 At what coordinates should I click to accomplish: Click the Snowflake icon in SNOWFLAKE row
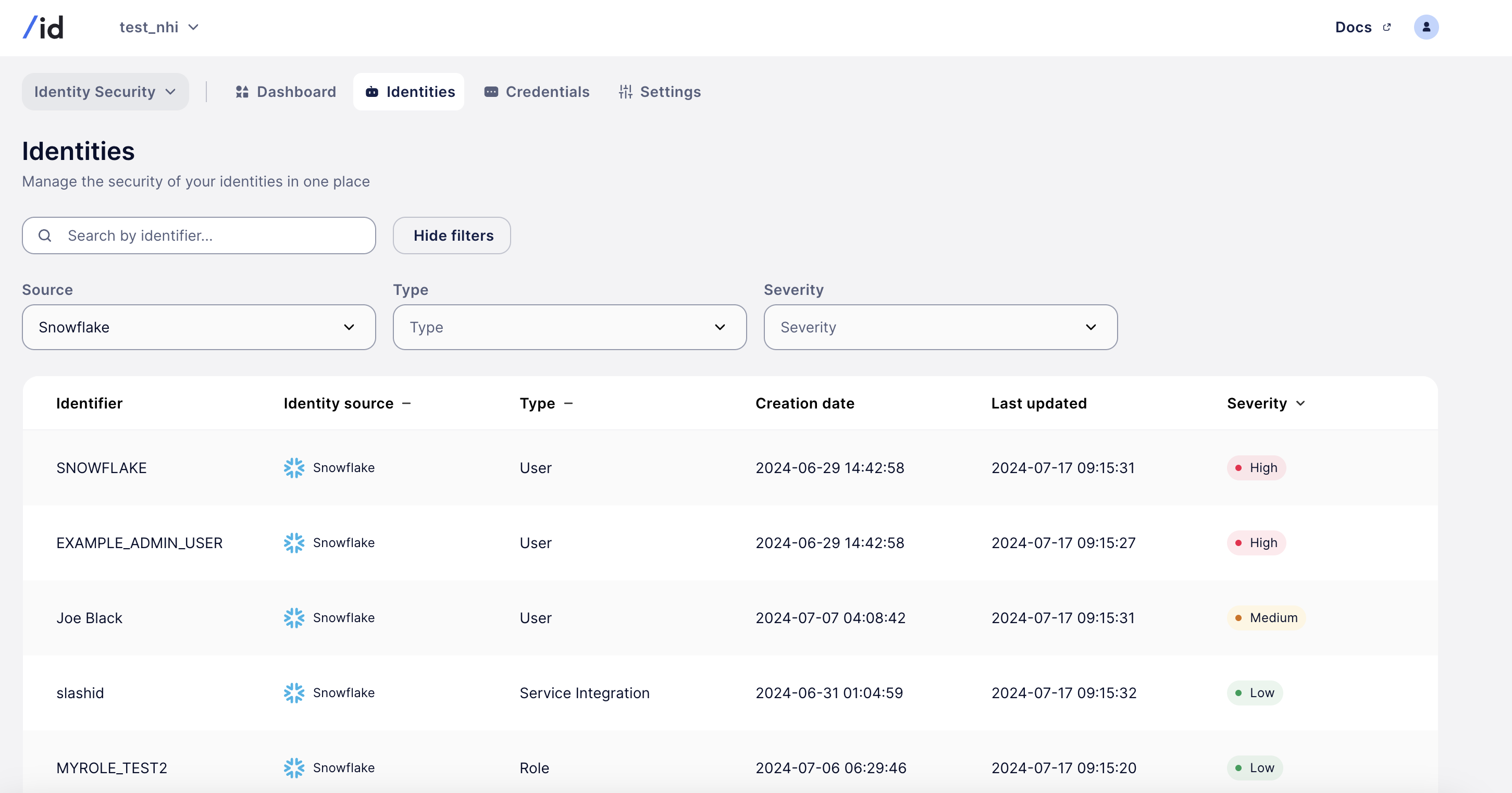pyautogui.click(x=293, y=468)
